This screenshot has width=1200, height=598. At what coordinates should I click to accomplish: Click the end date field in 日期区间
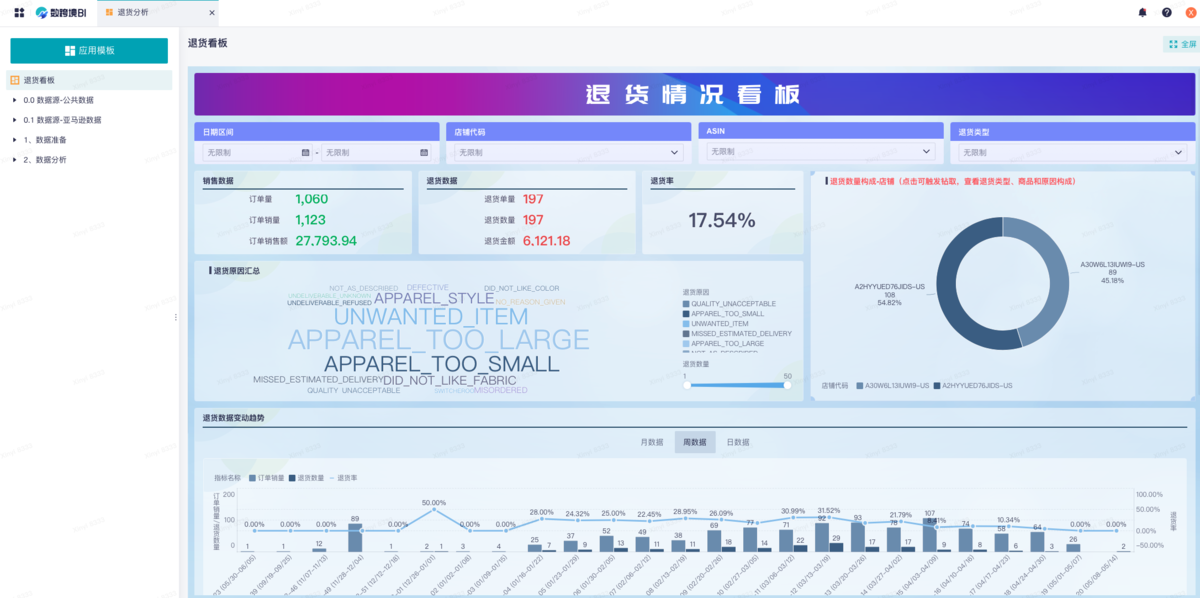(x=376, y=153)
